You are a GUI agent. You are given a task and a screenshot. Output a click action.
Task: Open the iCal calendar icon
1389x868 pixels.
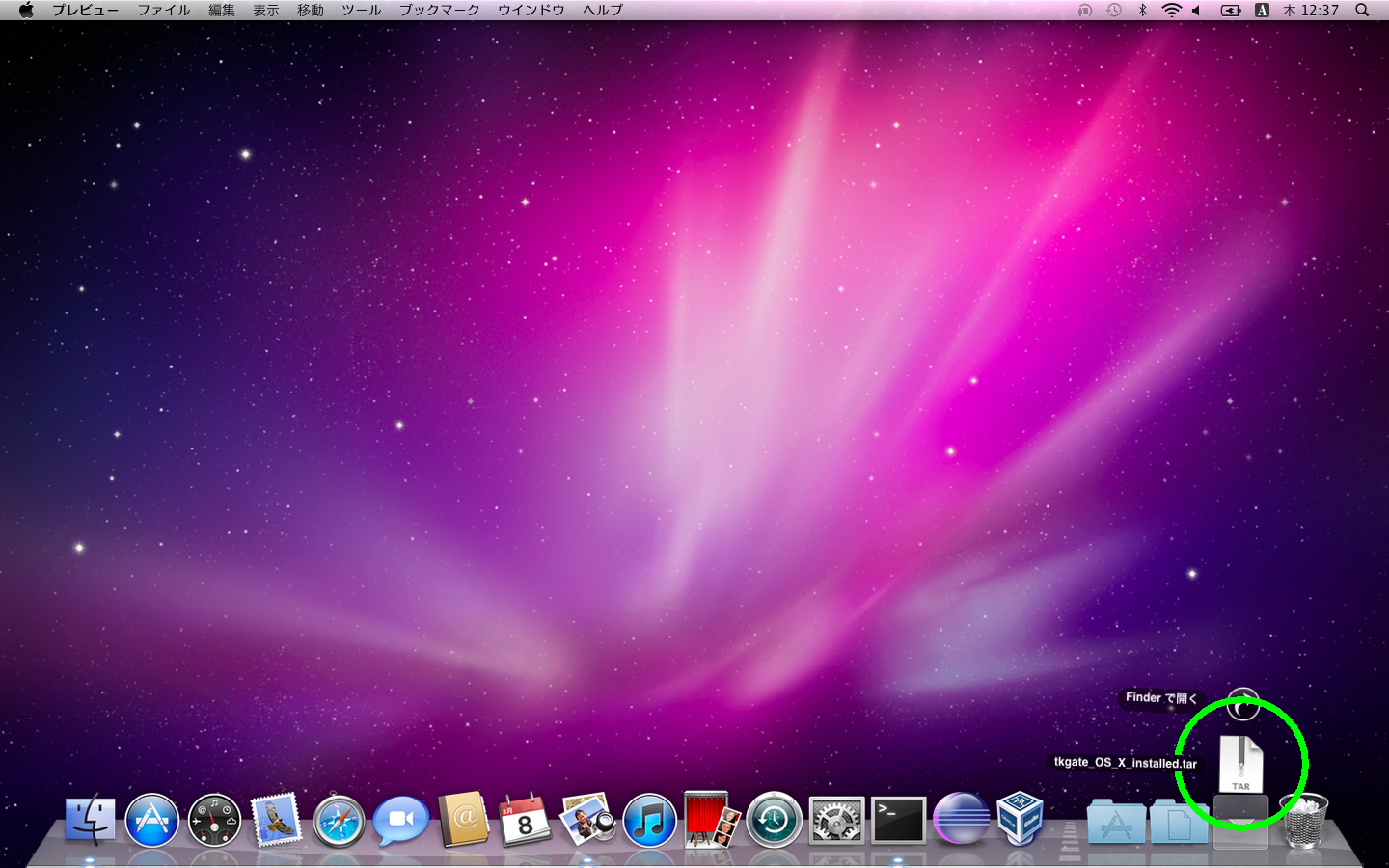(x=525, y=821)
